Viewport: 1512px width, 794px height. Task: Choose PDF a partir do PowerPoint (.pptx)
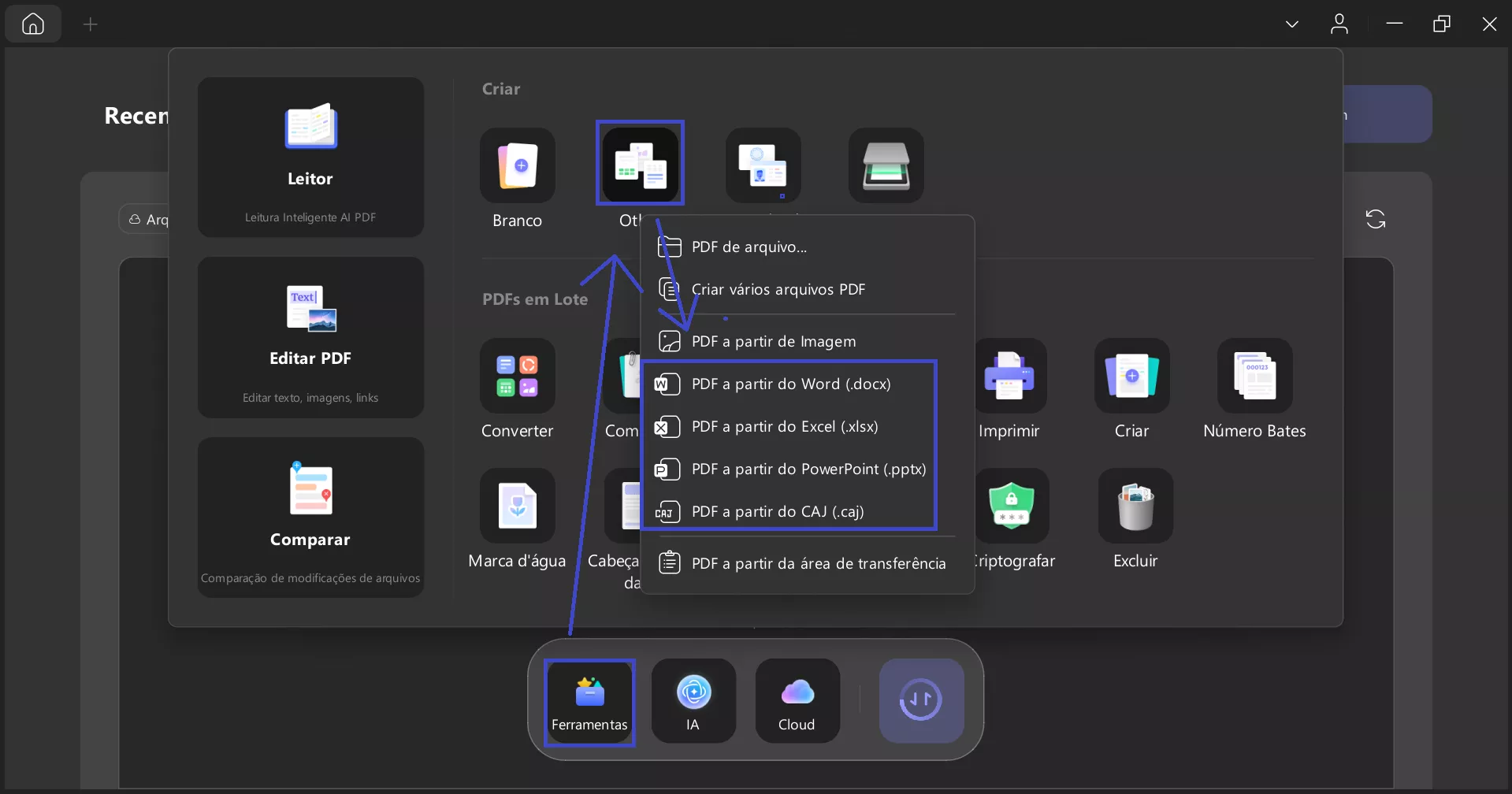coord(808,469)
